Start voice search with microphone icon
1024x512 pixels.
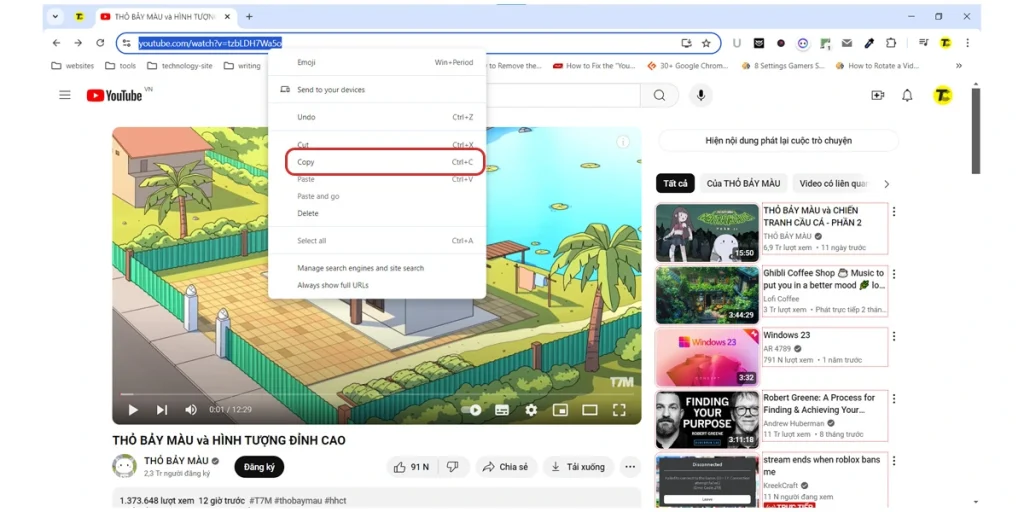(x=701, y=95)
